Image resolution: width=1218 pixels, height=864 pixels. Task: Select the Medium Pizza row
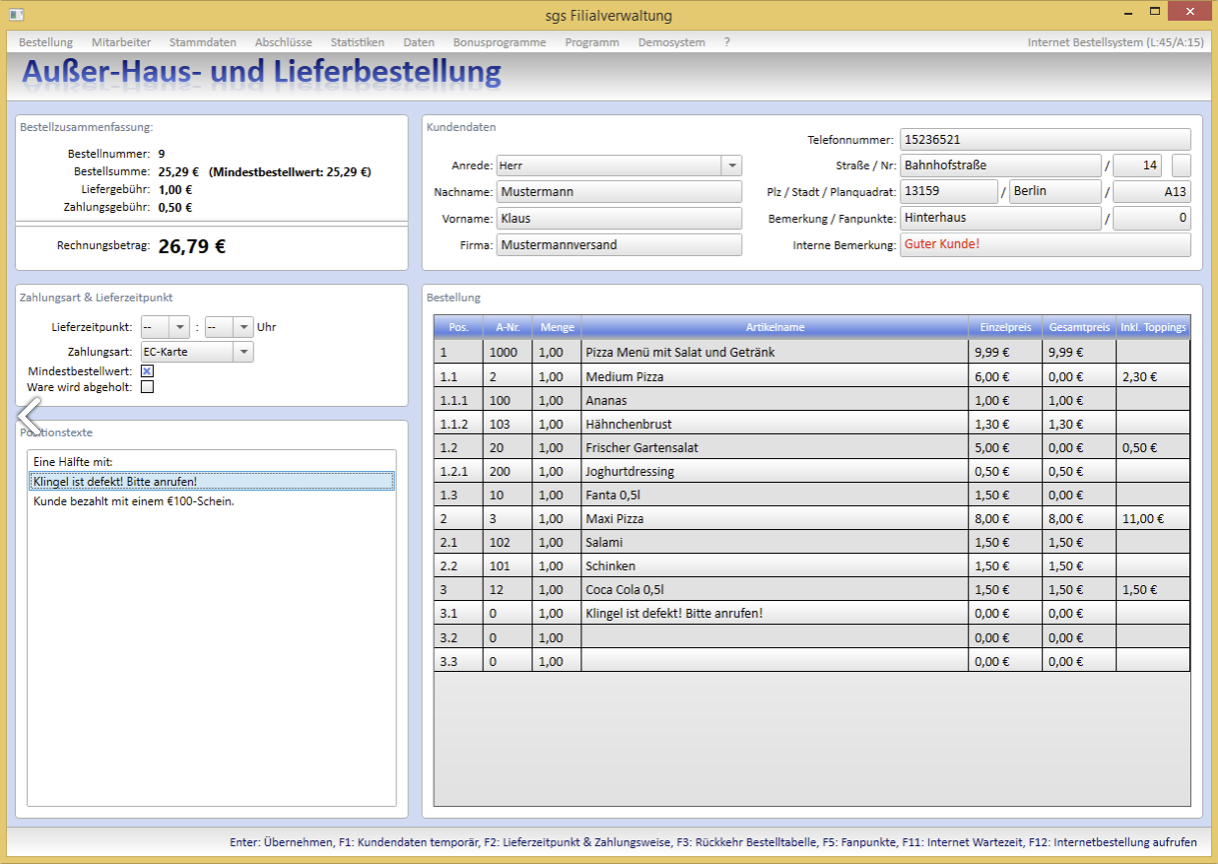click(812, 377)
